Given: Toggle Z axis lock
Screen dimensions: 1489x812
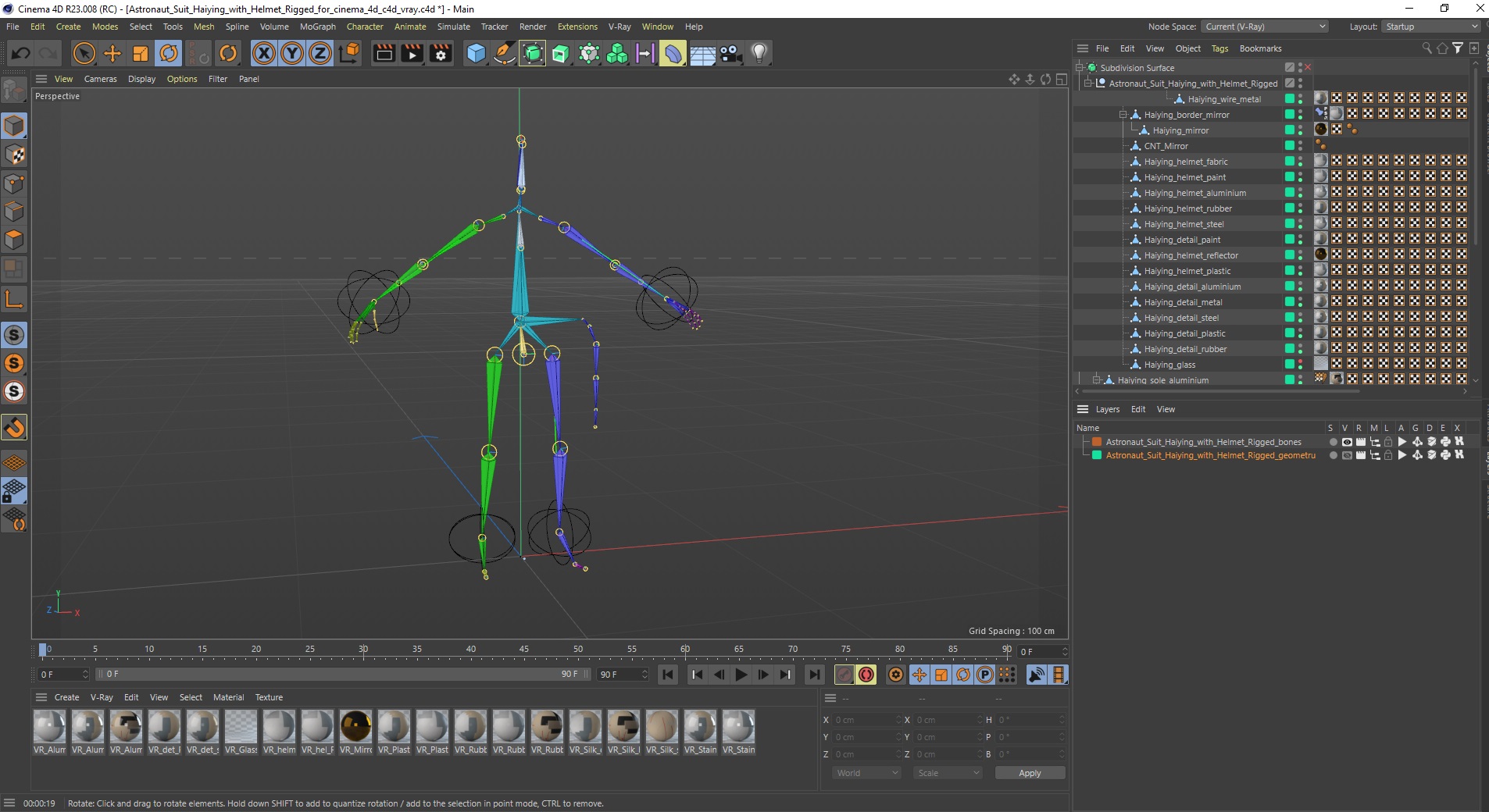Looking at the screenshot, I should (320, 53).
